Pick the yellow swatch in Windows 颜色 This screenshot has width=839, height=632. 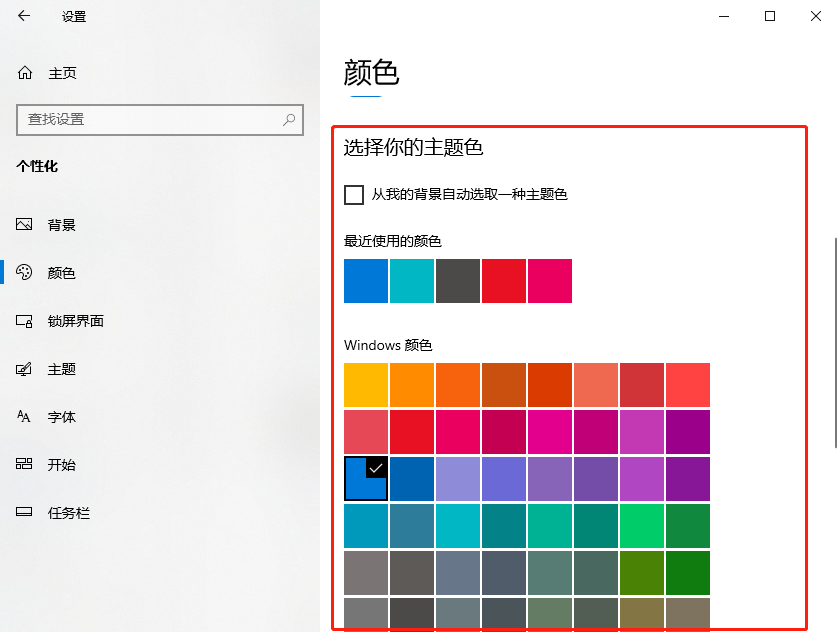pos(365,385)
